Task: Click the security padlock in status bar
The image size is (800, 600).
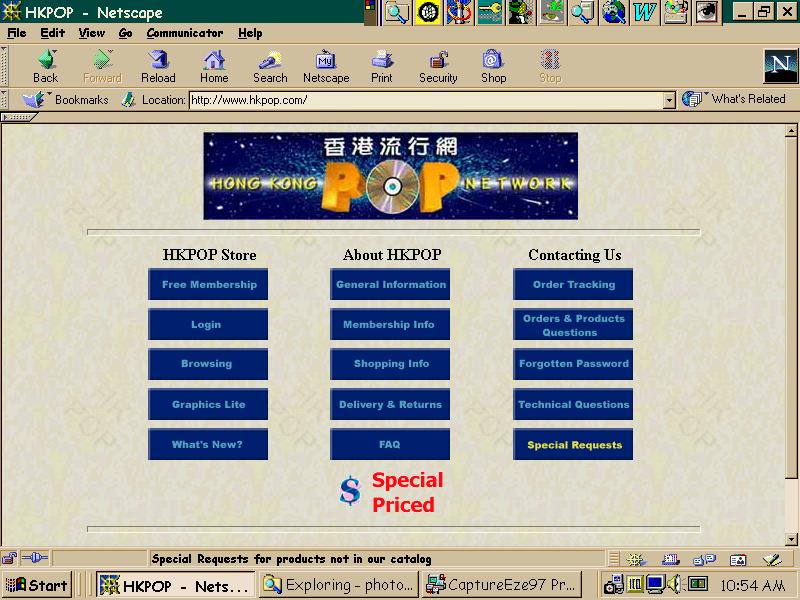Action: point(10,559)
